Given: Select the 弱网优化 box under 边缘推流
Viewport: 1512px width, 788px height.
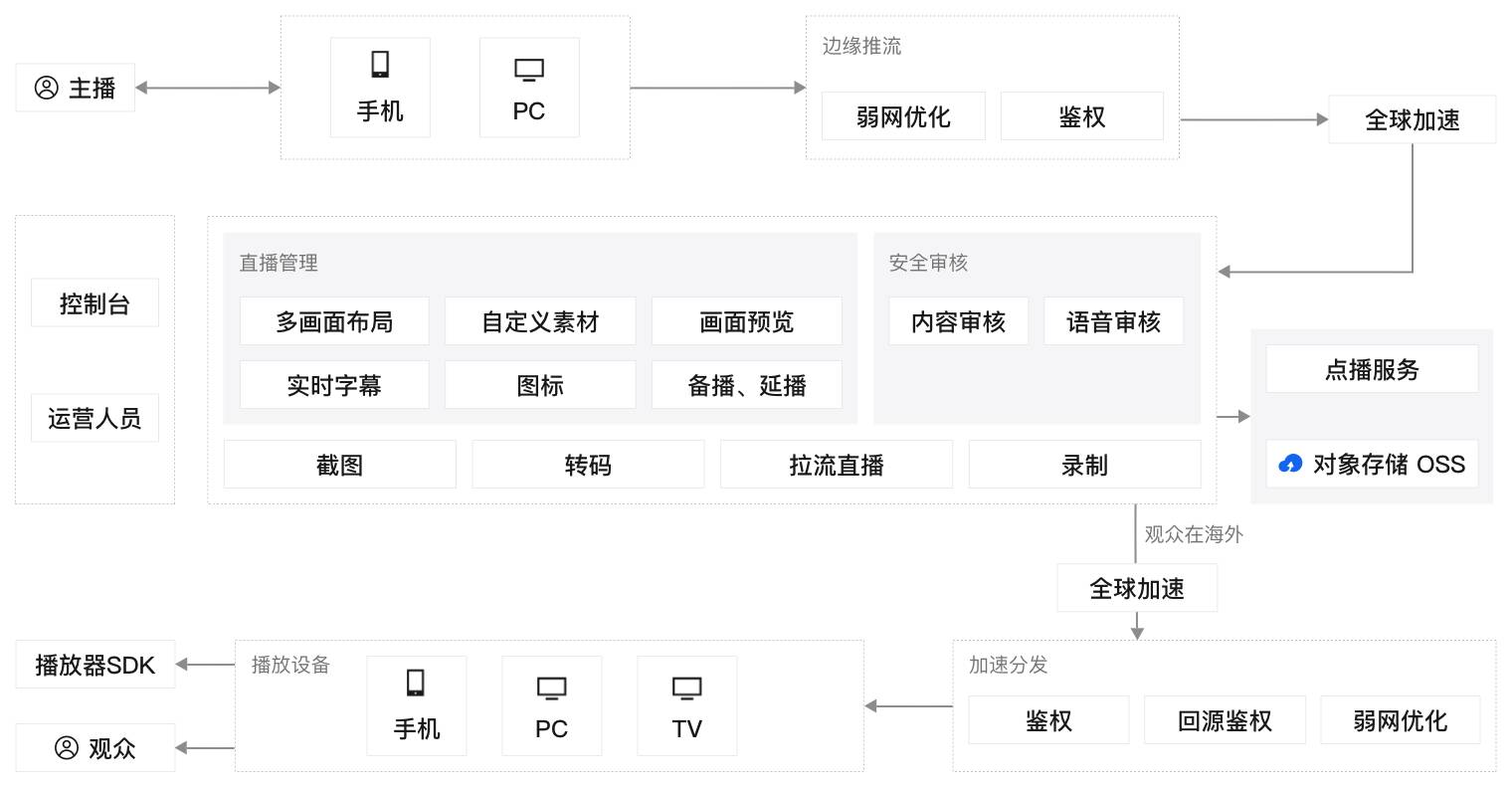Looking at the screenshot, I should pyautogui.click(x=903, y=116).
